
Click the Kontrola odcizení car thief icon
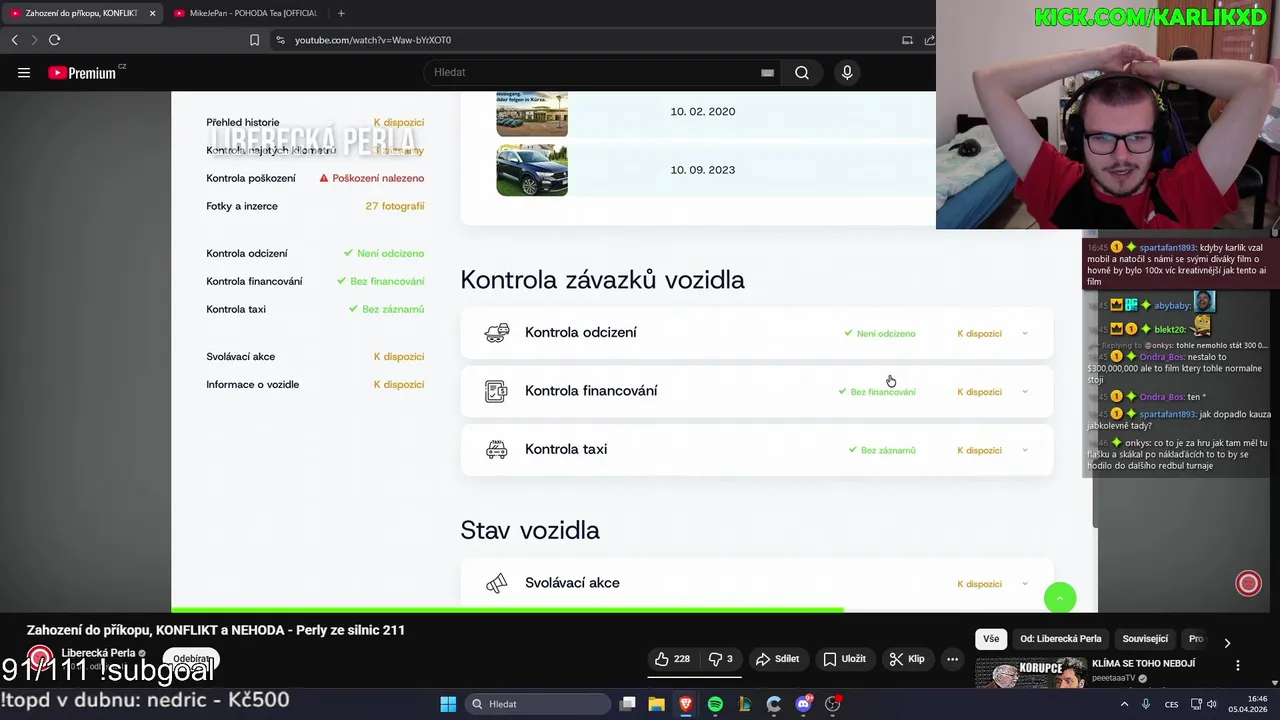(x=496, y=333)
